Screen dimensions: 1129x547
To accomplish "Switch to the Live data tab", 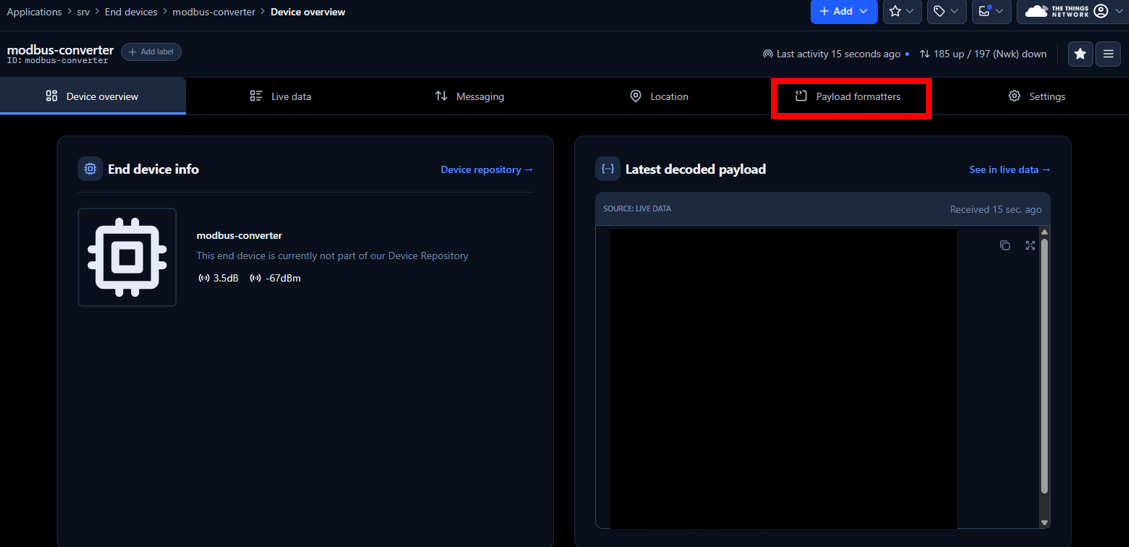I will pyautogui.click(x=280, y=96).
